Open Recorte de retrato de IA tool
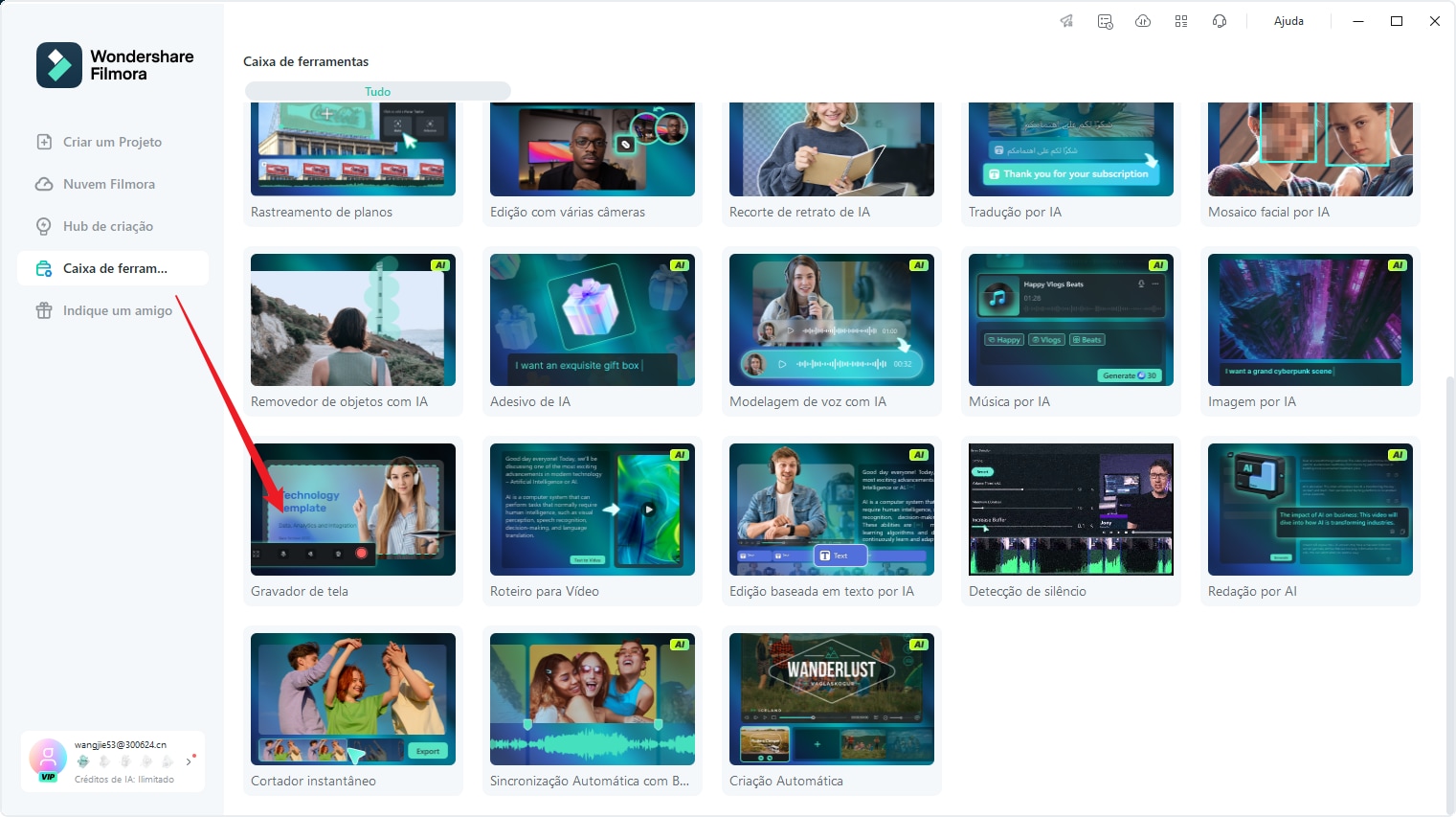 (832, 165)
